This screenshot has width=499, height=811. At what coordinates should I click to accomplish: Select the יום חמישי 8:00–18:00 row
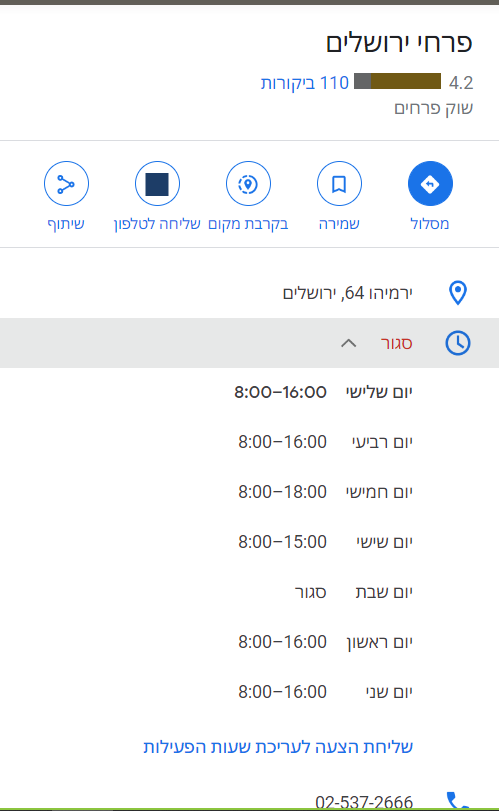tap(325, 492)
